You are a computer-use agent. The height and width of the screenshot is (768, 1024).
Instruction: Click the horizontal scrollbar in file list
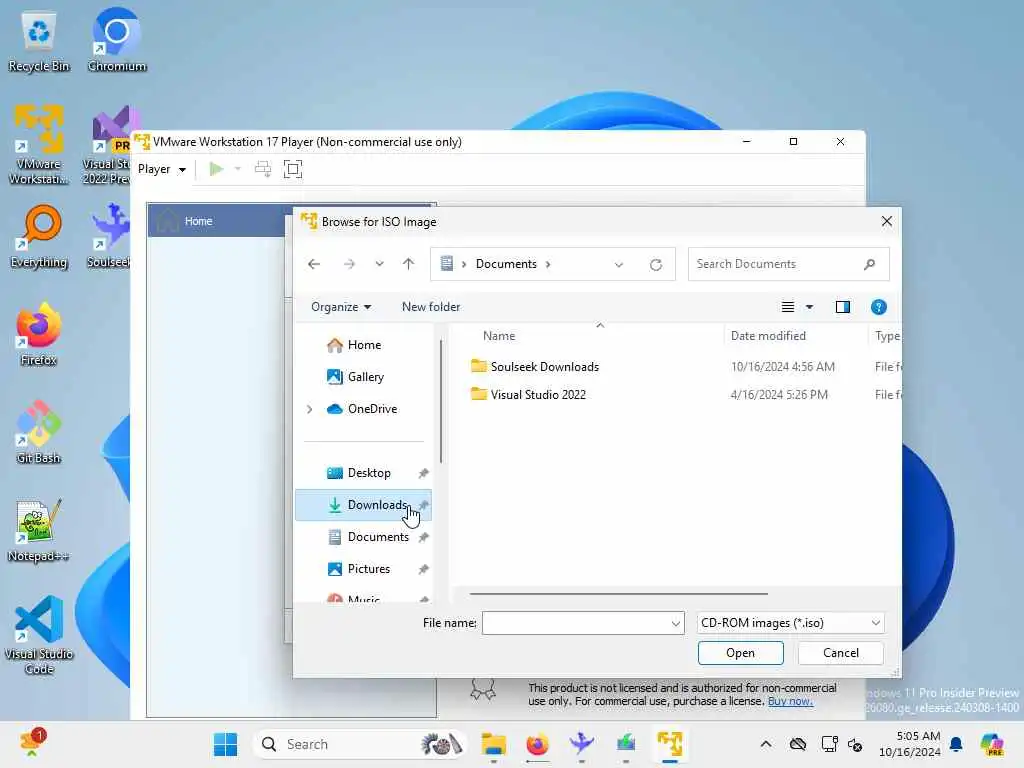[x=618, y=594]
